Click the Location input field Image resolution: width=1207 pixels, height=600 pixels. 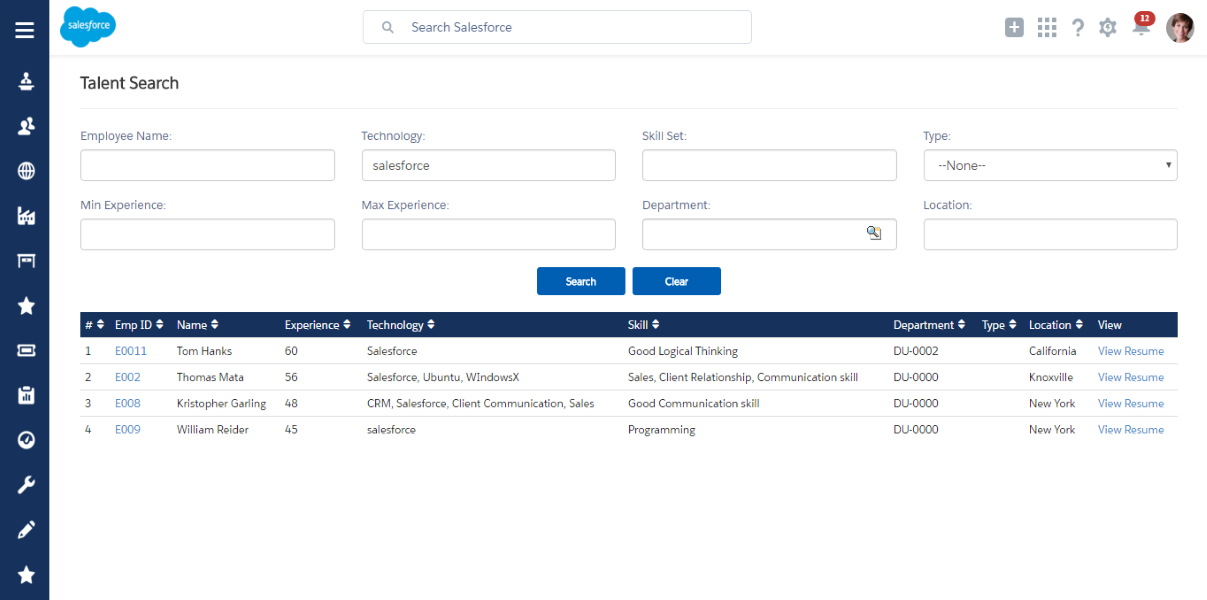pos(1050,234)
